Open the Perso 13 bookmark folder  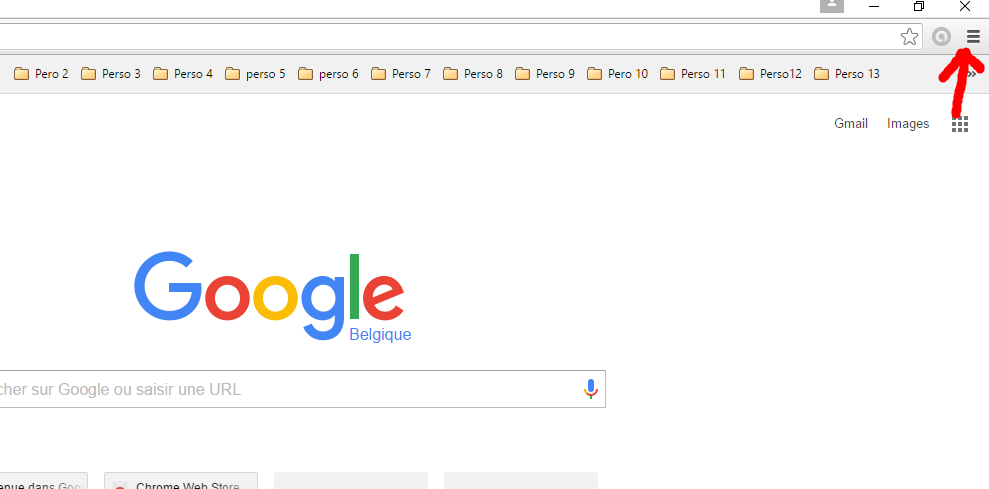[846, 74]
